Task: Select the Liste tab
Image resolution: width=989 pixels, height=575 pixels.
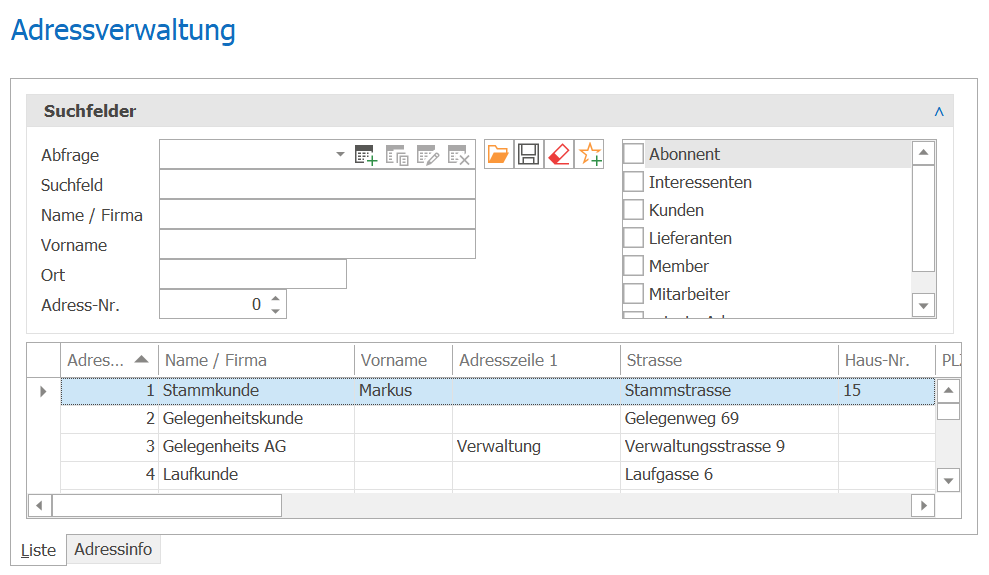Action: (38, 550)
